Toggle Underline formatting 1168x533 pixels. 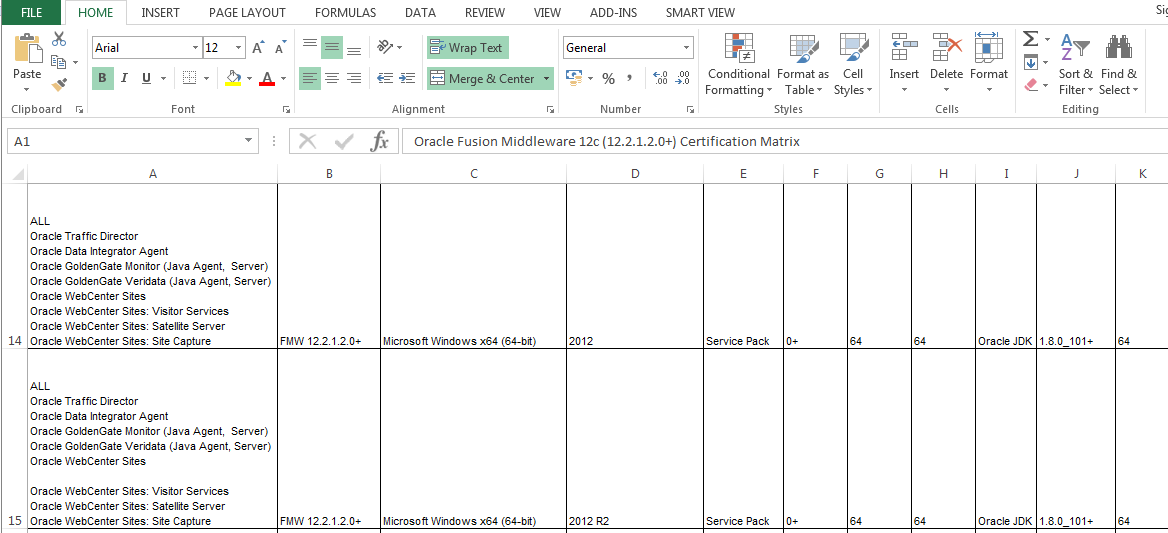click(x=146, y=78)
